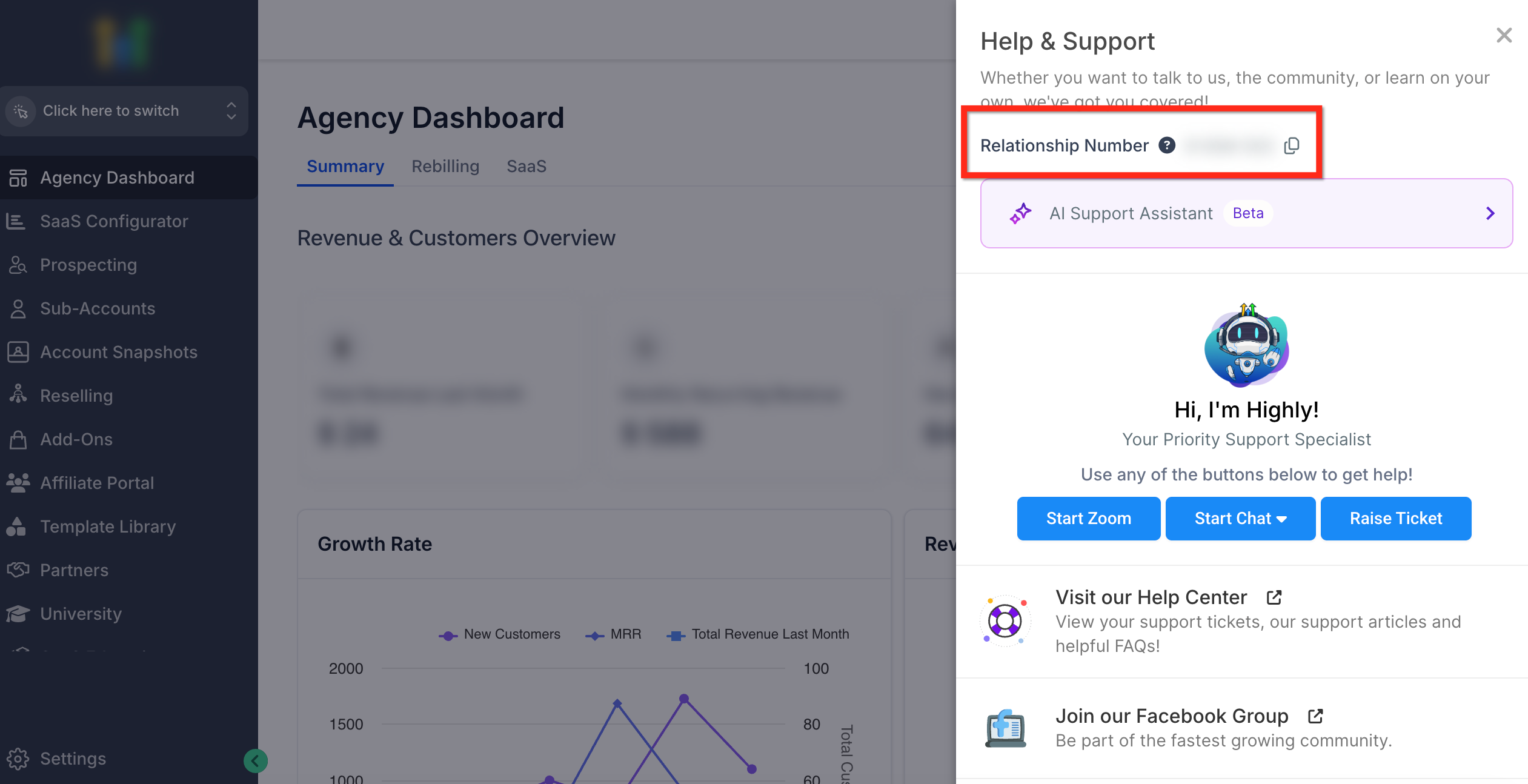This screenshot has height=784, width=1528.
Task: Navigate to Affiliate Portal
Action: [x=97, y=483]
